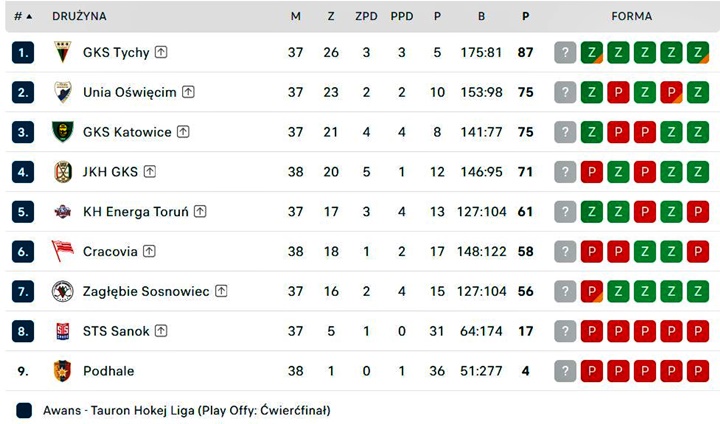Open the GKS Tychy team link
This screenshot has height=424, width=720.
116,52
